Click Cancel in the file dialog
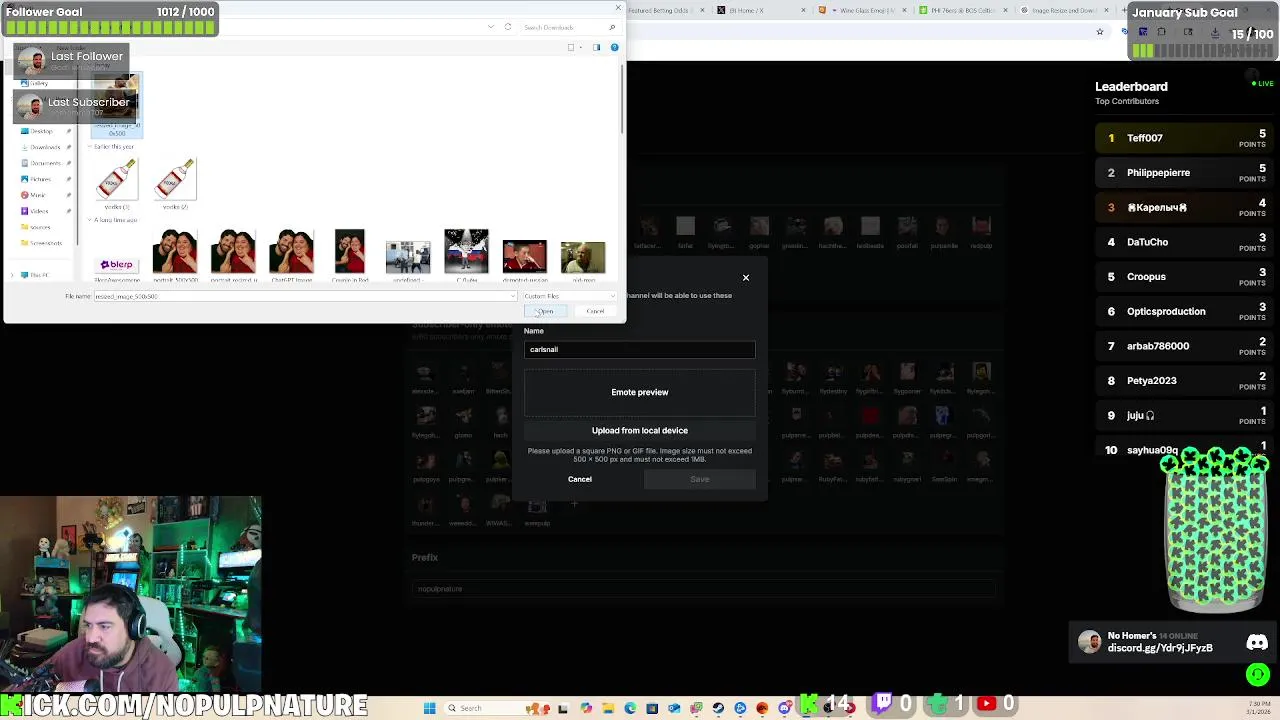Screen dimensions: 1280x720 pos(595,311)
